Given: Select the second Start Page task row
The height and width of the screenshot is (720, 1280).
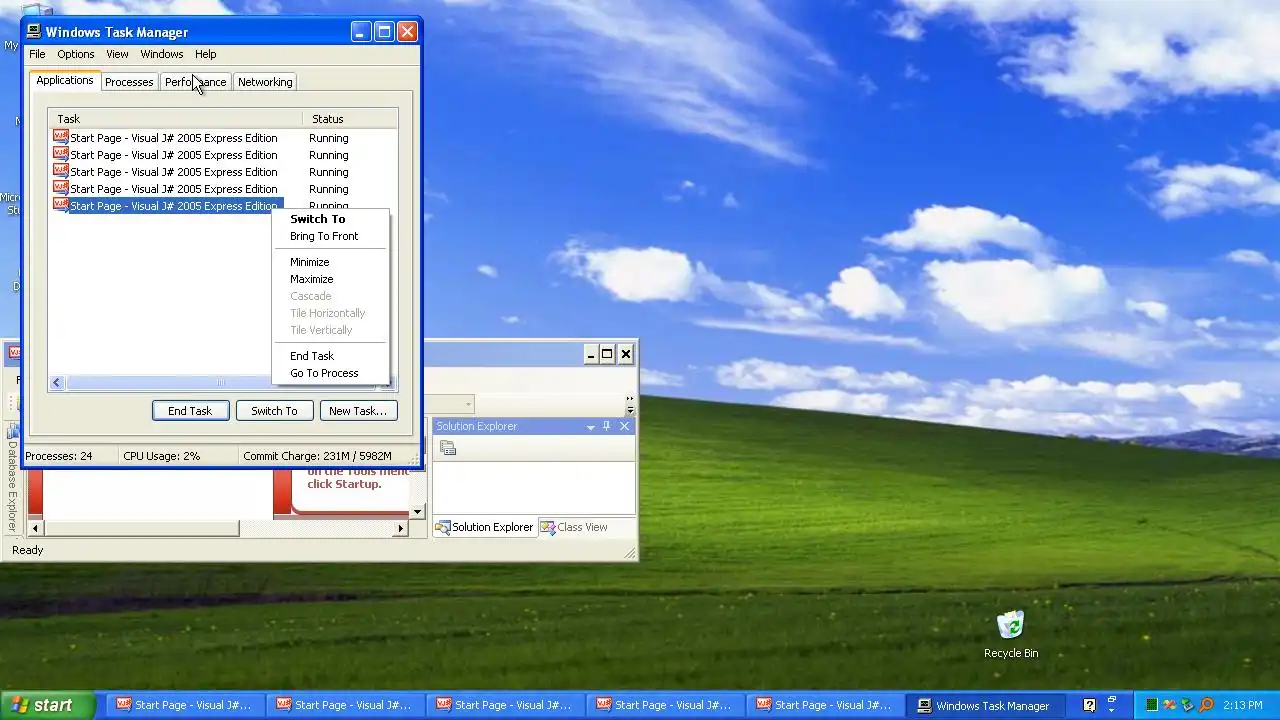Looking at the screenshot, I should (x=223, y=154).
